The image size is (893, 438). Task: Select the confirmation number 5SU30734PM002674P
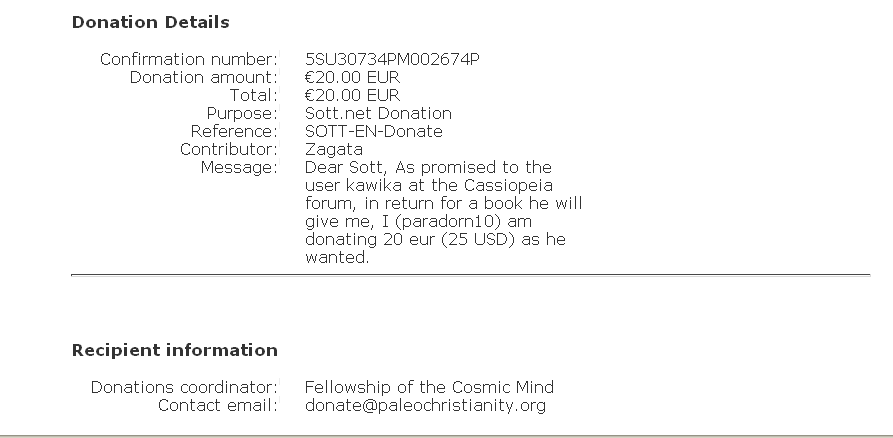tap(392, 60)
